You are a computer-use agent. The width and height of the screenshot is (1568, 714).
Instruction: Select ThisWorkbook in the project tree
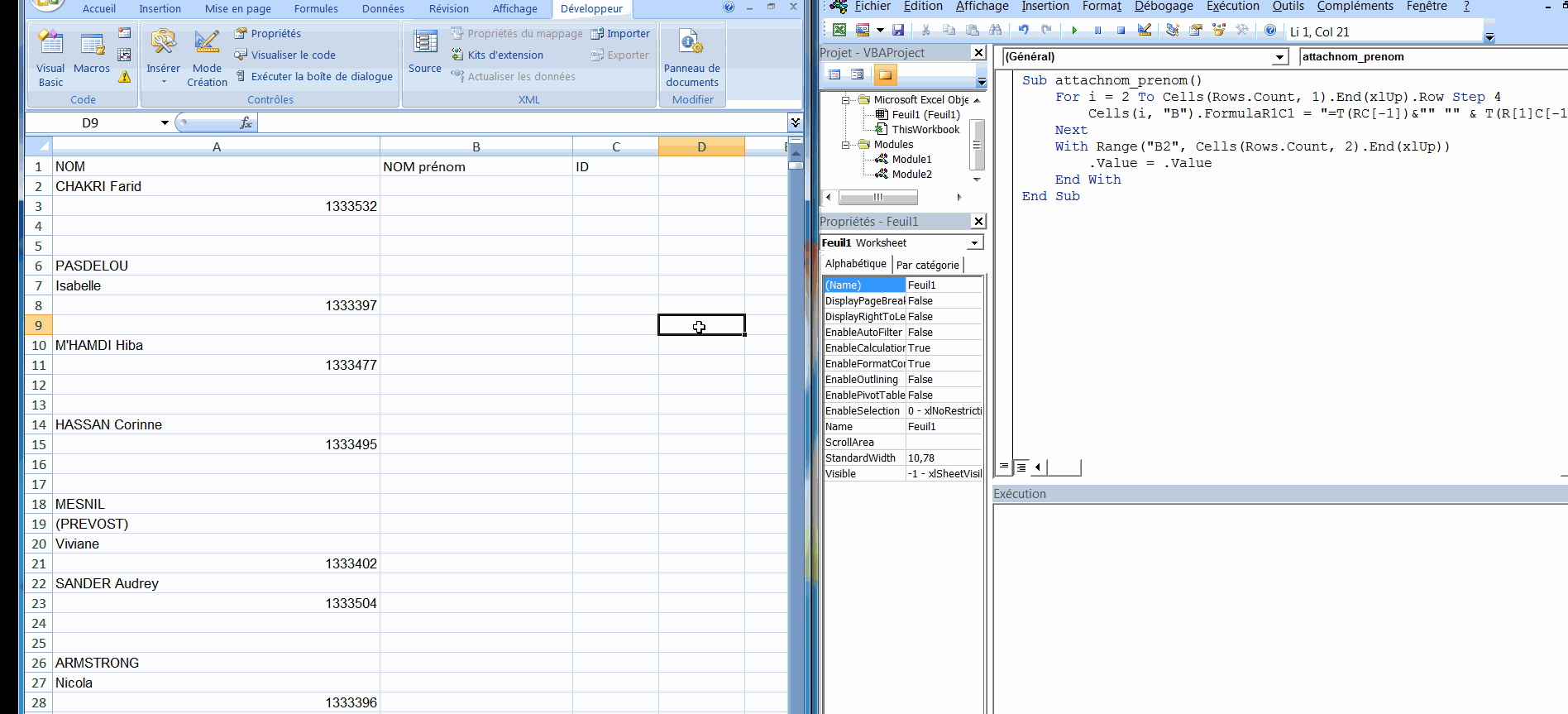click(x=925, y=130)
